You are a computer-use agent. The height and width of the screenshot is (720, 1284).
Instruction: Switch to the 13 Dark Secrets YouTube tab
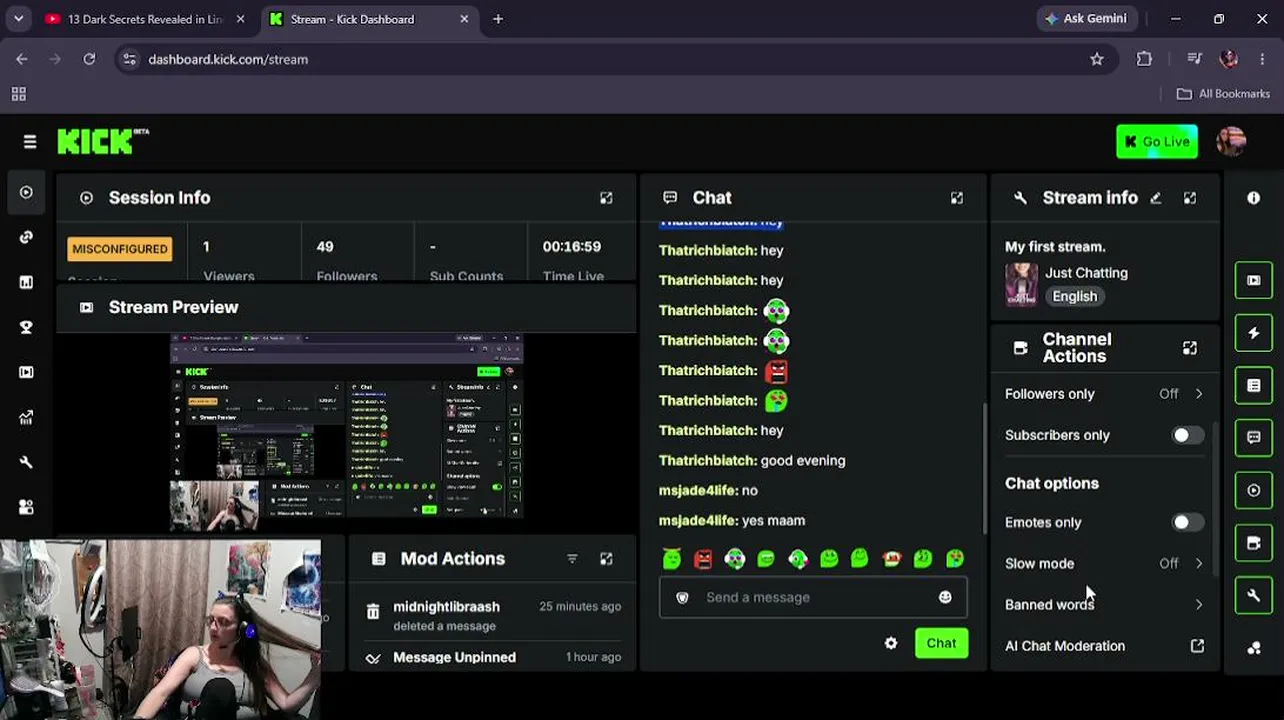point(145,19)
